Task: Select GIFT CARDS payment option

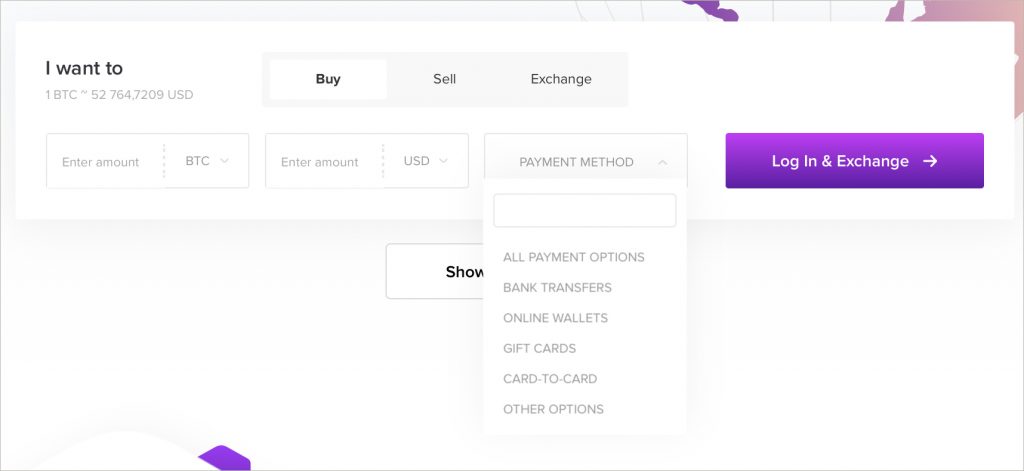Action: click(x=539, y=348)
